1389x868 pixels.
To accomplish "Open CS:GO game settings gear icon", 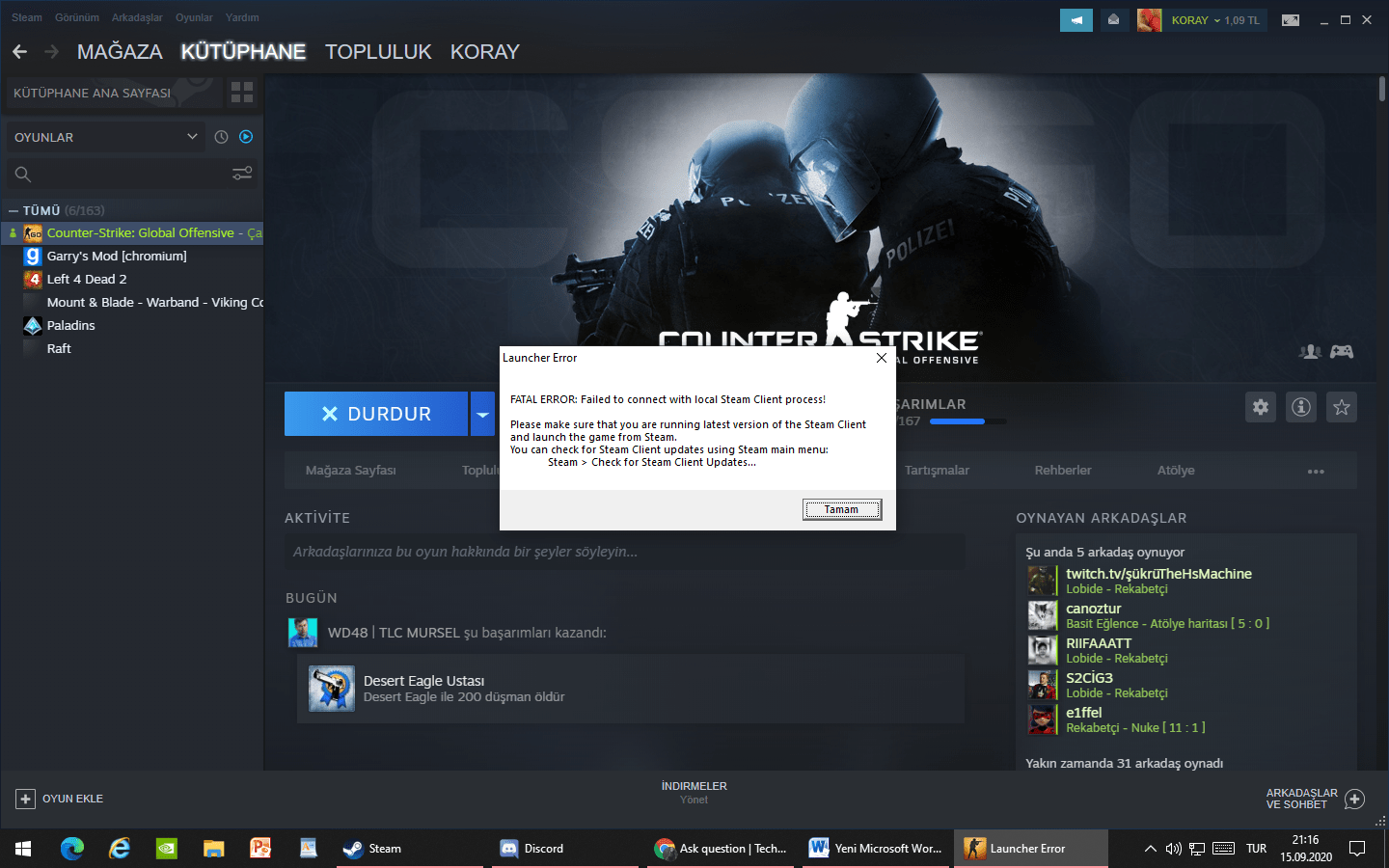I will click(1261, 407).
